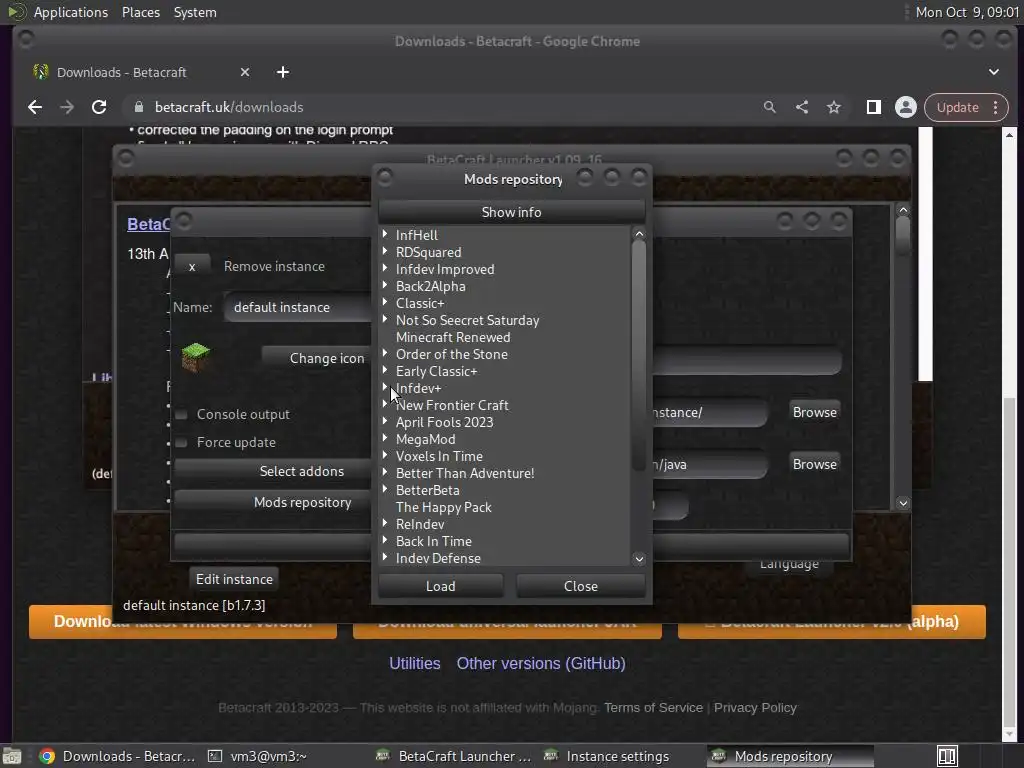Screen dimensions: 1024x768
Task: Click the Chrome forward arrow
Action: coord(67,107)
